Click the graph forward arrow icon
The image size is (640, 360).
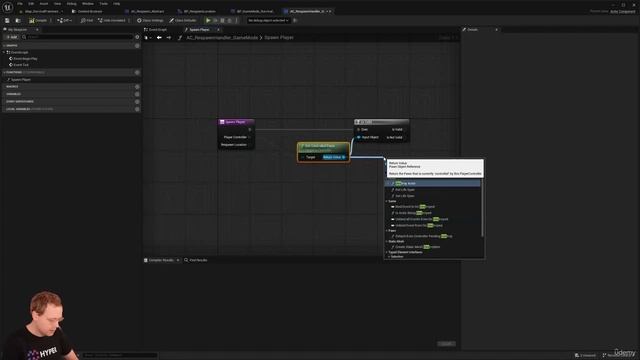pyautogui.click(x=169, y=38)
